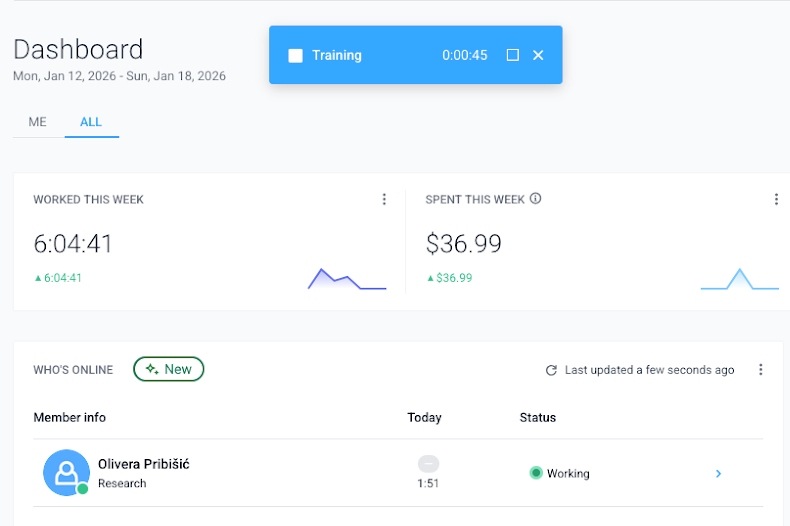Expand the Training timer widget
The height and width of the screenshot is (526, 790).
[x=513, y=55]
